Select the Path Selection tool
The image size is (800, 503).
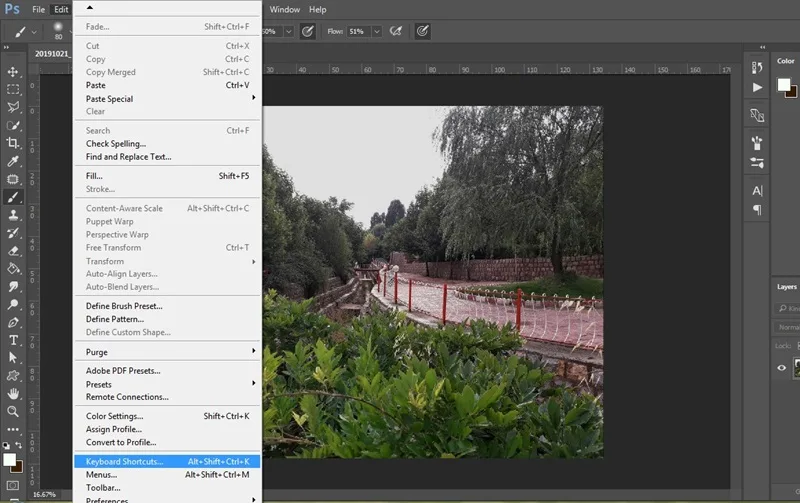(x=13, y=358)
